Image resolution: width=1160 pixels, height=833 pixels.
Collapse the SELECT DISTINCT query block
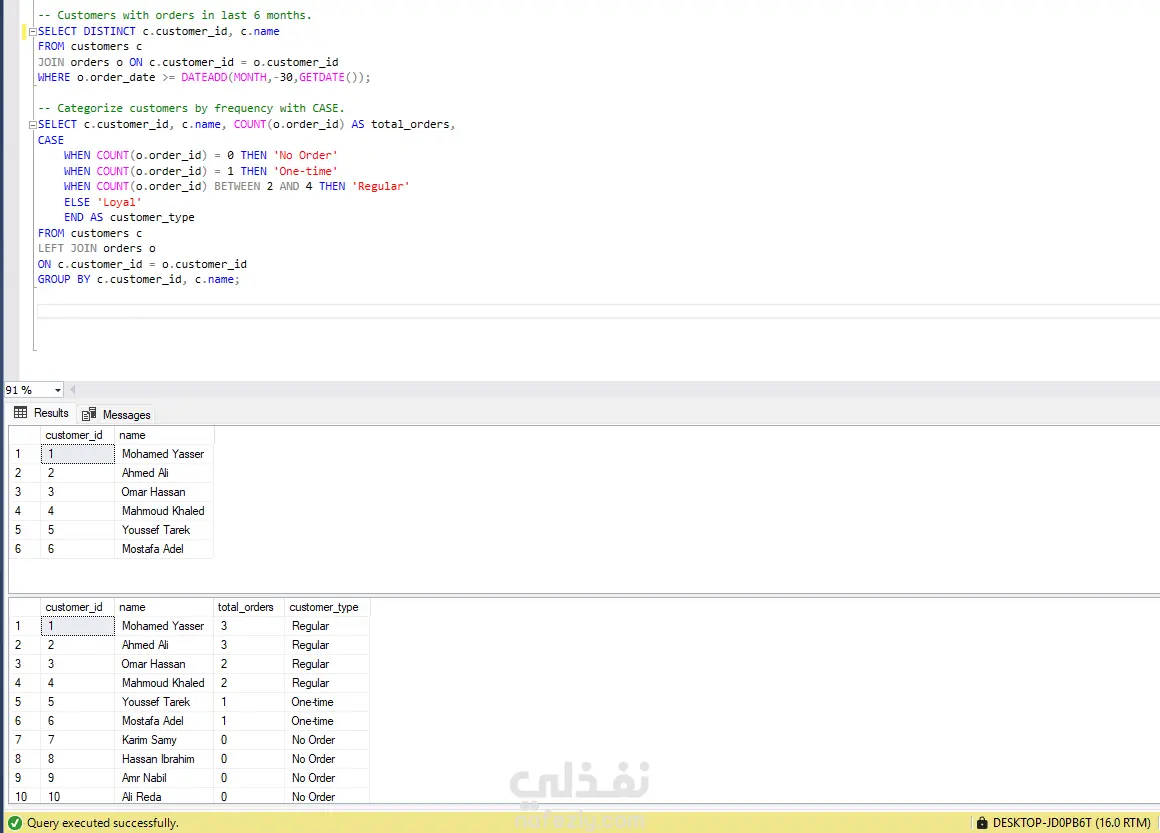click(x=33, y=32)
